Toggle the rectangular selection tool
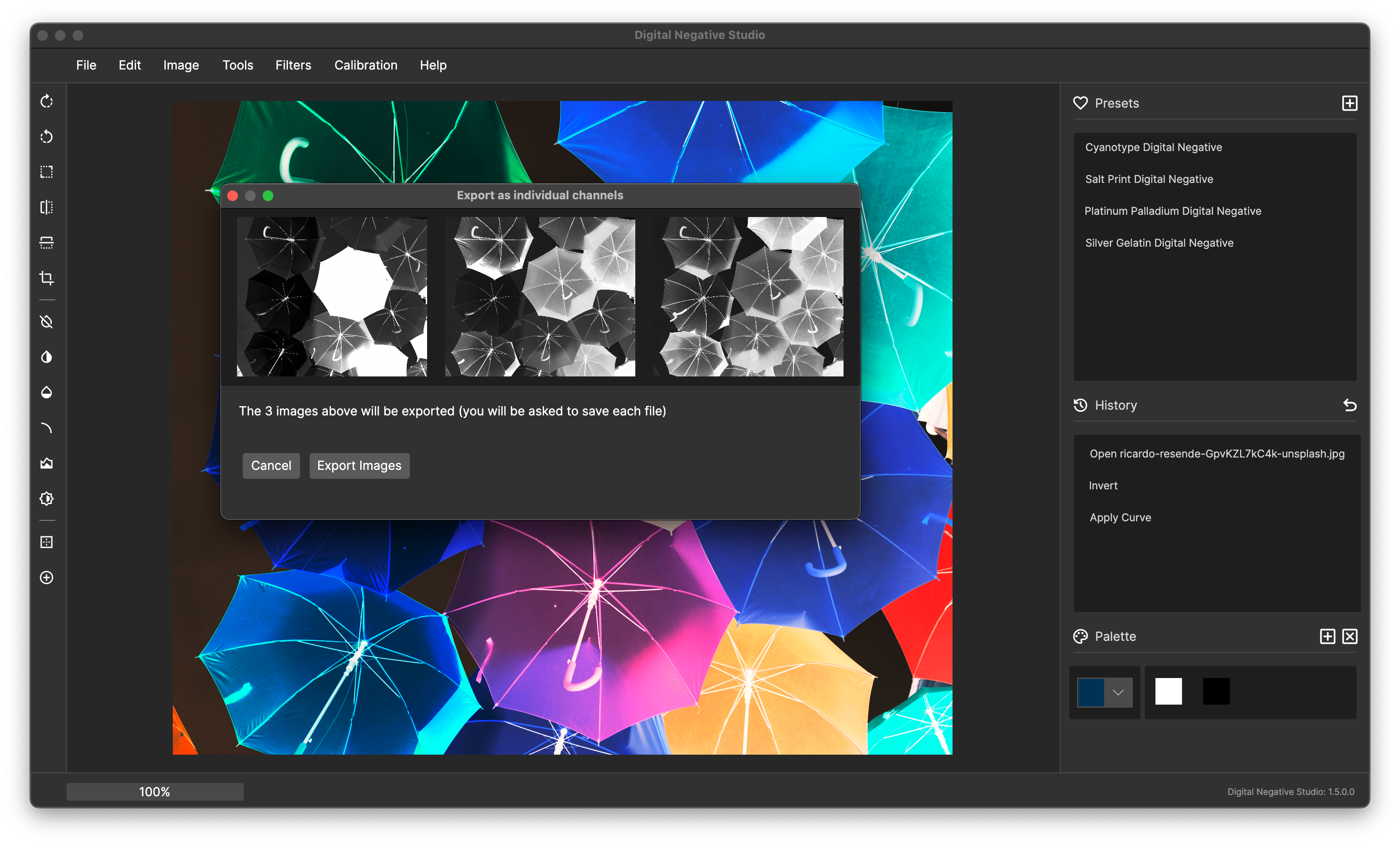The width and height of the screenshot is (1400, 845). 46,172
